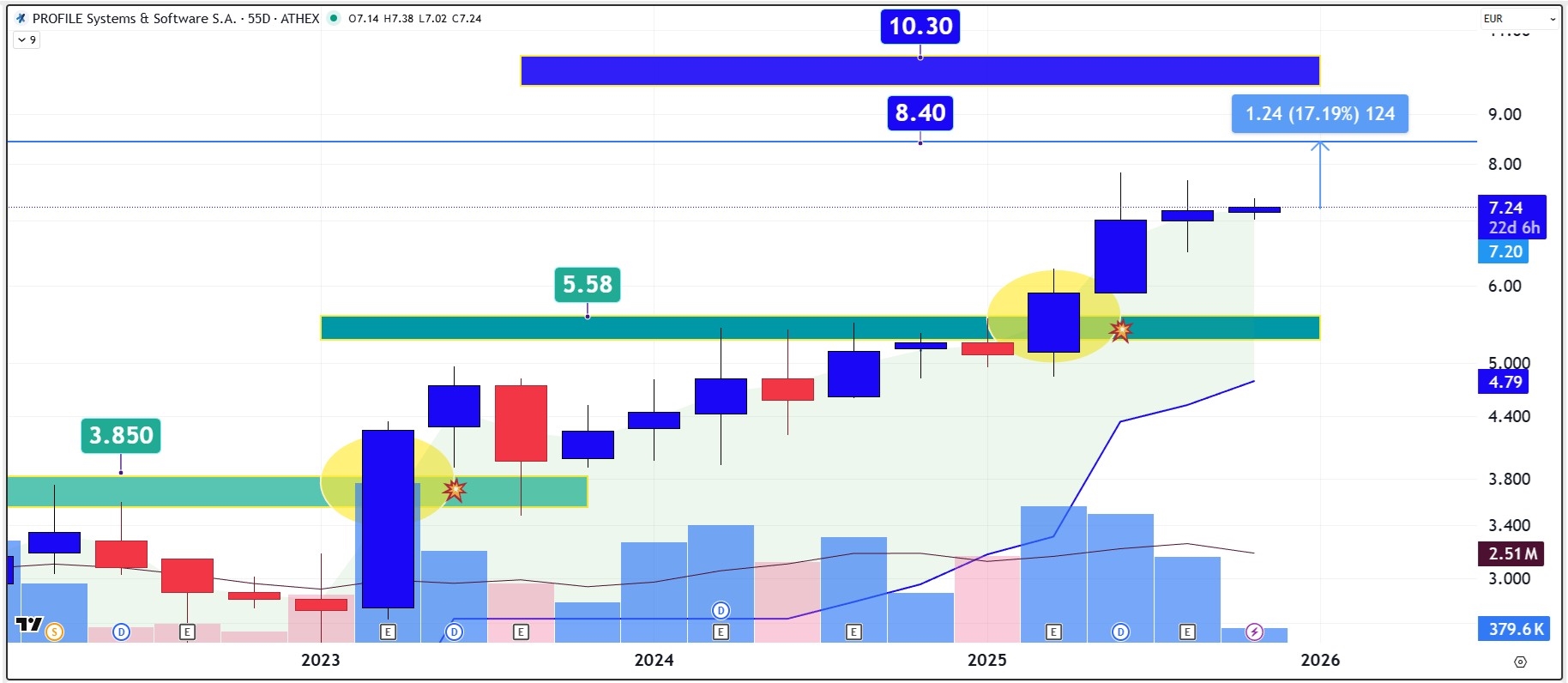The height and width of the screenshot is (683, 1568).
Task: Click the 5.58 resistance label
Action: point(587,285)
